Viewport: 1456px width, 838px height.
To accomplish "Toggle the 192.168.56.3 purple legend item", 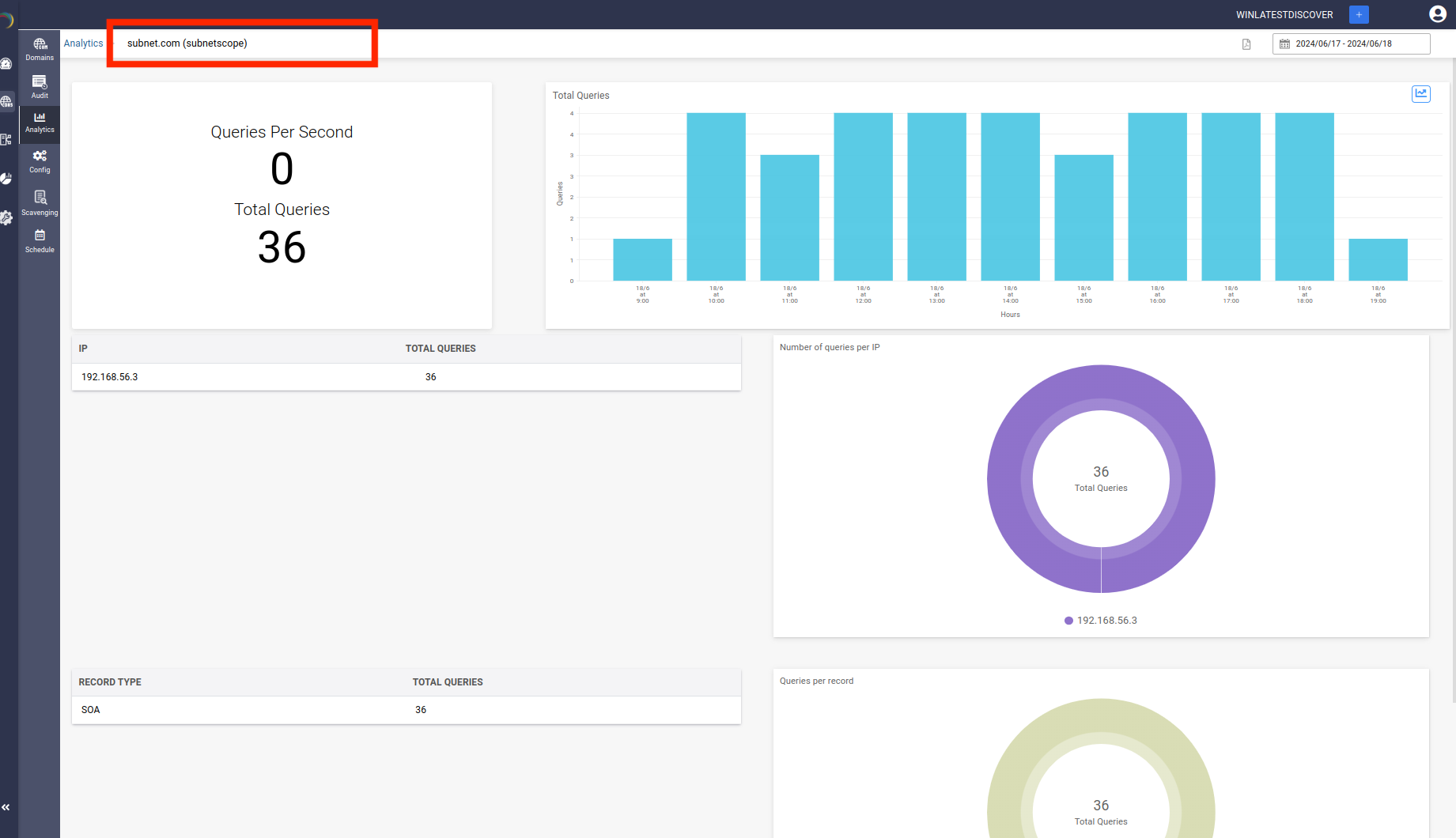I will coord(1101,621).
